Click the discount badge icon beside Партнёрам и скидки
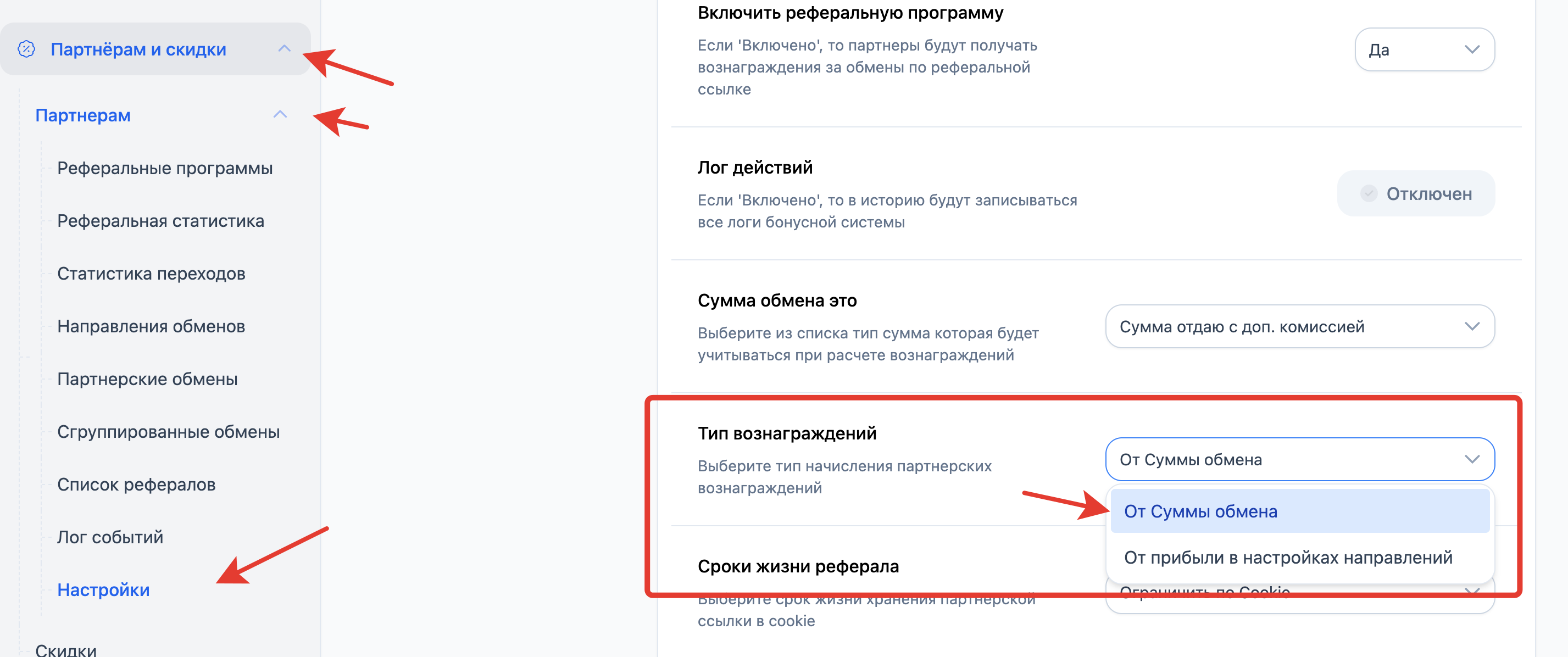1568x657 pixels. click(x=26, y=49)
